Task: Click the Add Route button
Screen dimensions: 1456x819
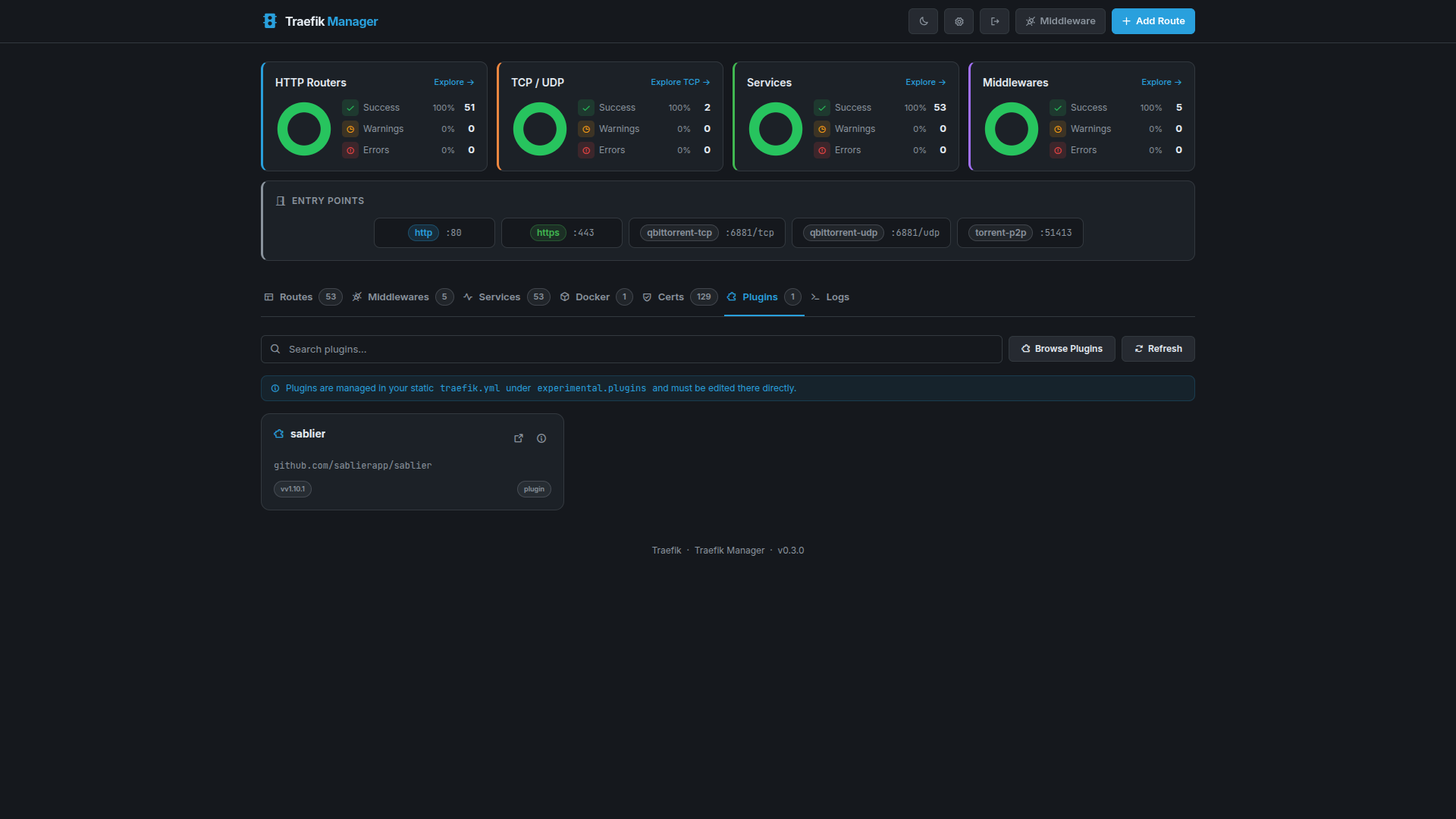Action: point(1153,21)
